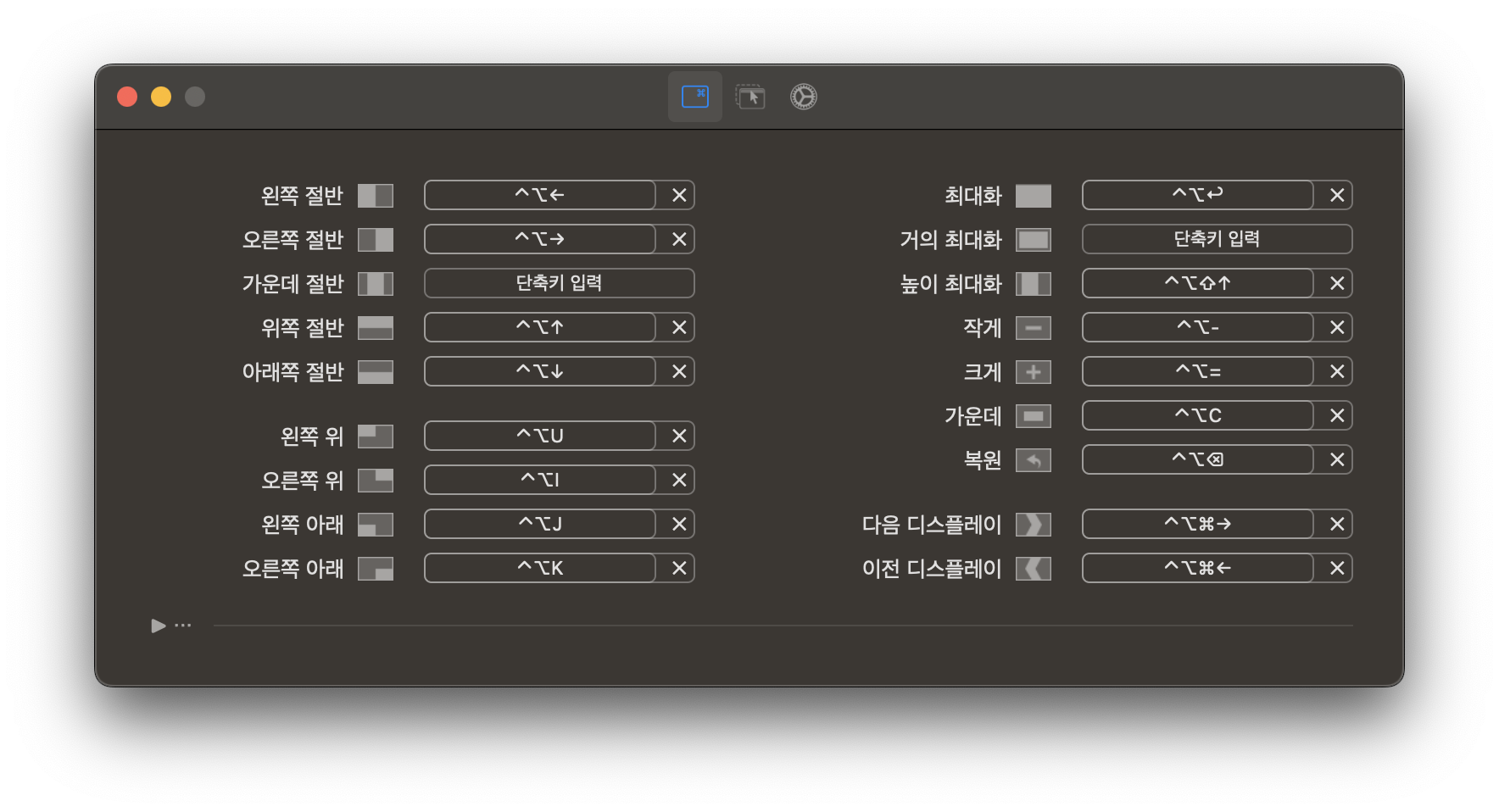Clear the 복원 shortcut

(1337, 459)
